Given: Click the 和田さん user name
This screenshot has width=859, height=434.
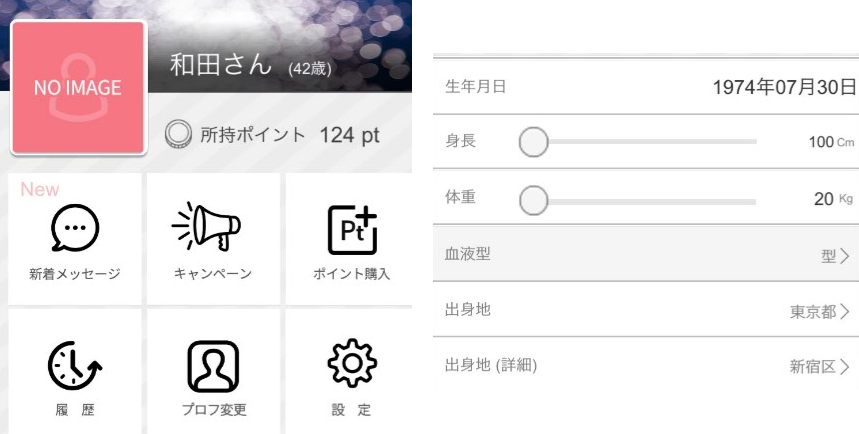Looking at the screenshot, I should [x=221, y=67].
